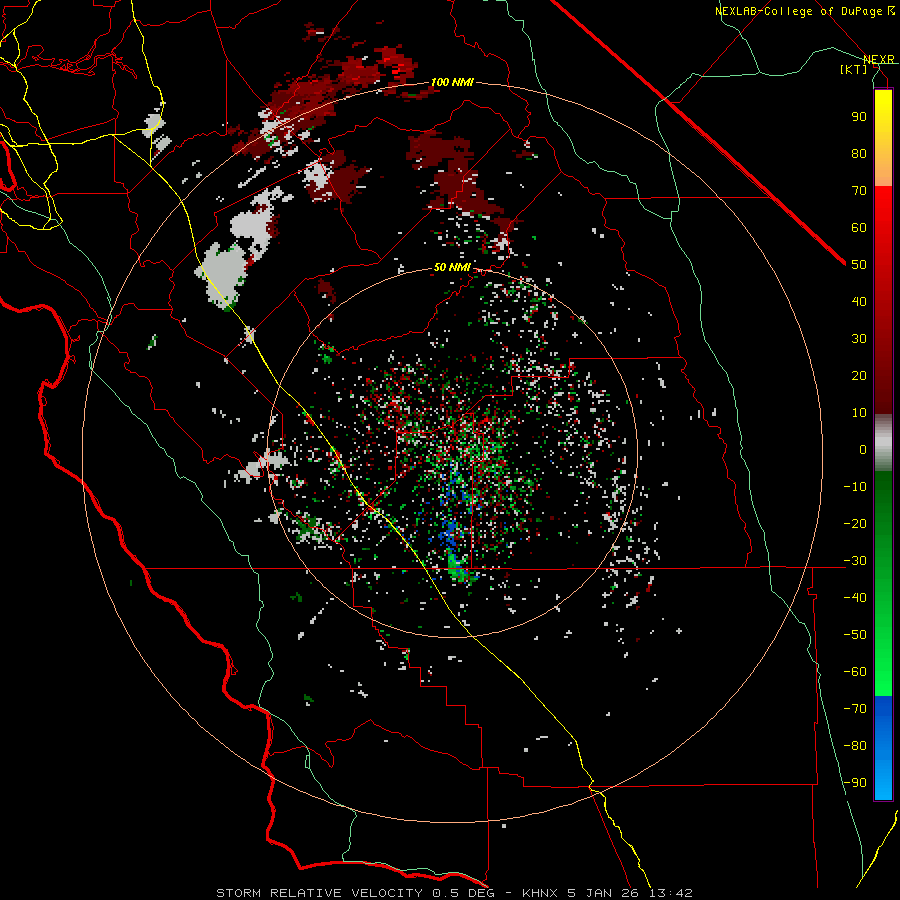Screen dimensions: 900x900
Task: Click the KHNX station identifier in the caption
Action: pos(540,893)
